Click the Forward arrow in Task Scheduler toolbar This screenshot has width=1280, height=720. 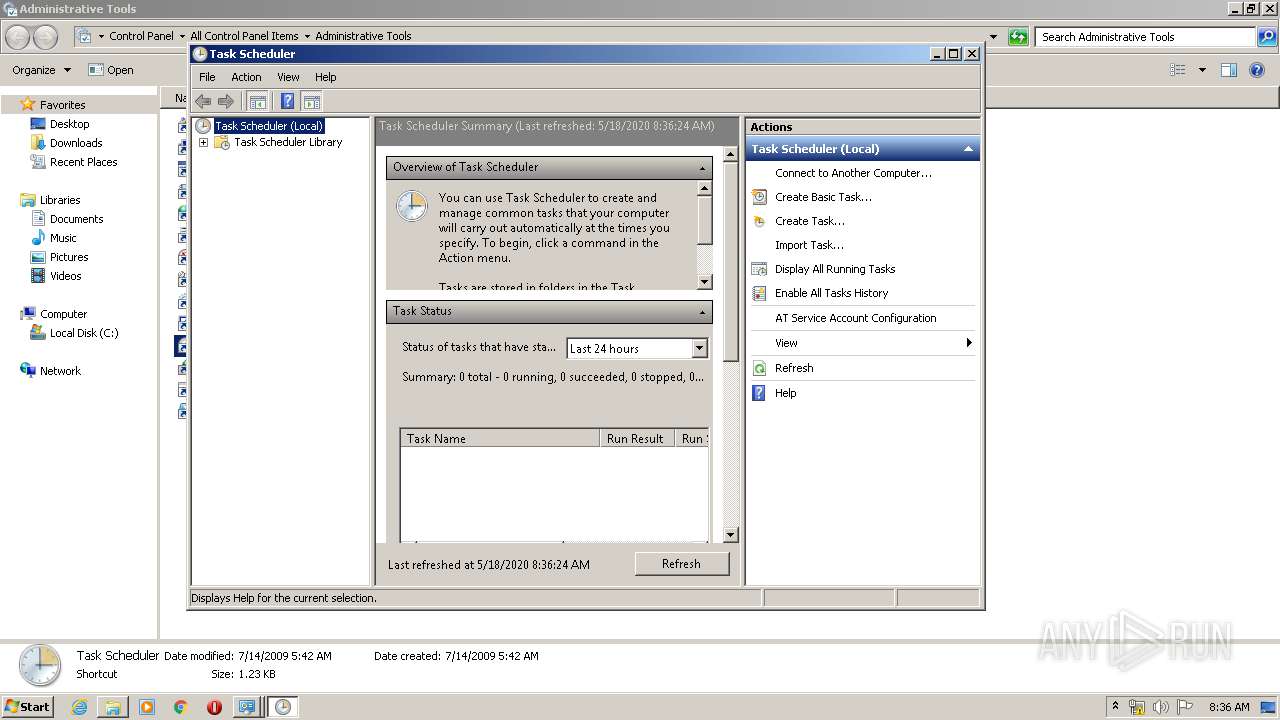226,101
